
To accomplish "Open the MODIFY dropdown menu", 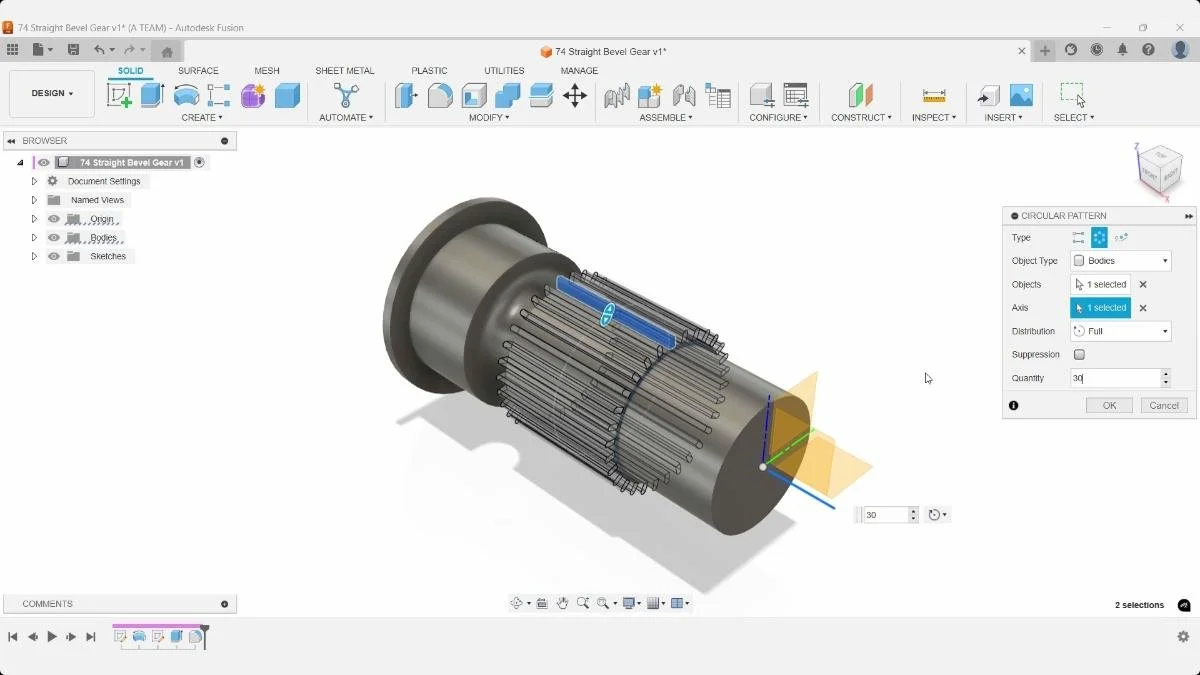I will click(x=489, y=118).
